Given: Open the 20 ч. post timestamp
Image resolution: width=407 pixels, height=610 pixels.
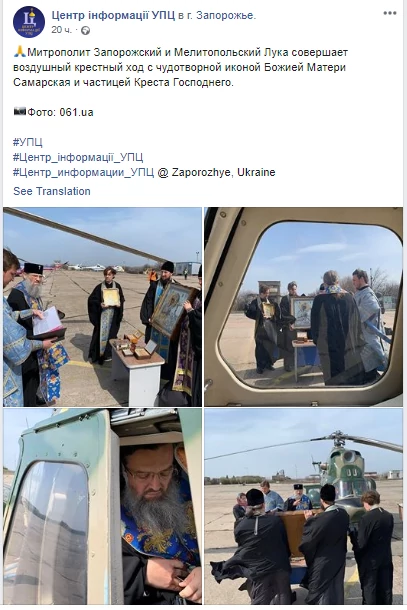Looking at the screenshot, I should pyautogui.click(x=61, y=30).
